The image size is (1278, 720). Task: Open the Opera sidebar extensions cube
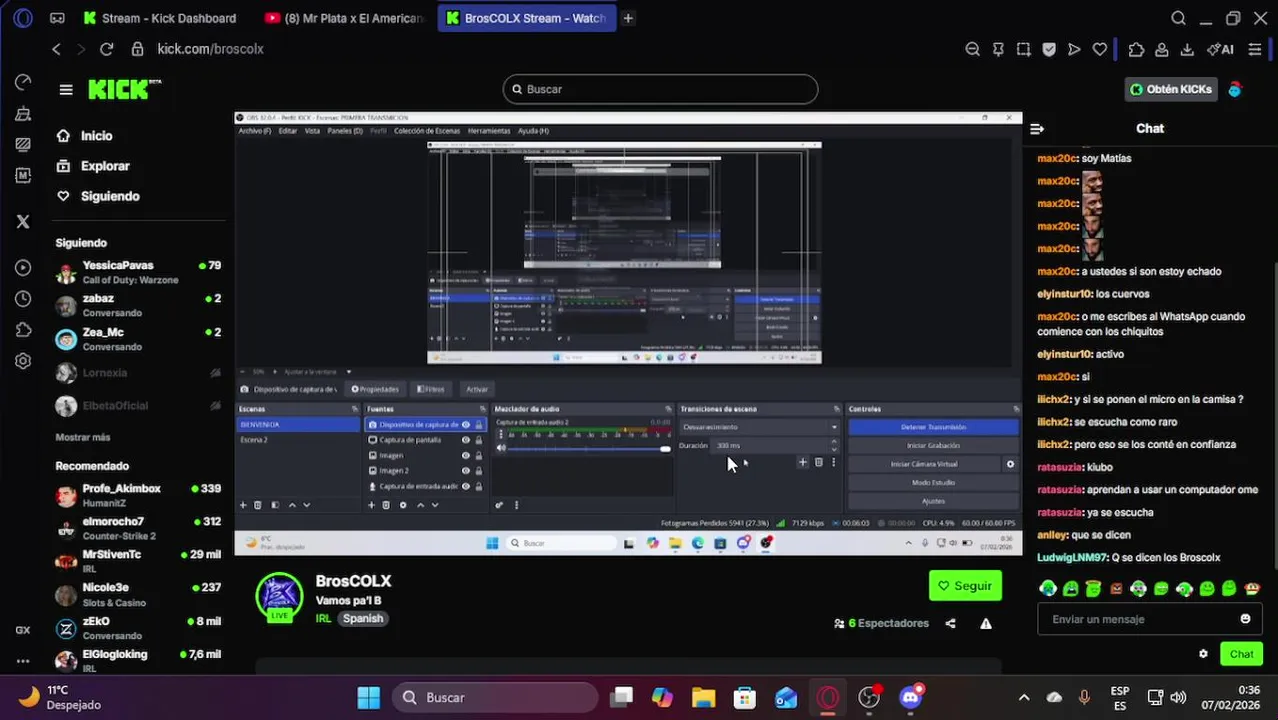click(23, 330)
